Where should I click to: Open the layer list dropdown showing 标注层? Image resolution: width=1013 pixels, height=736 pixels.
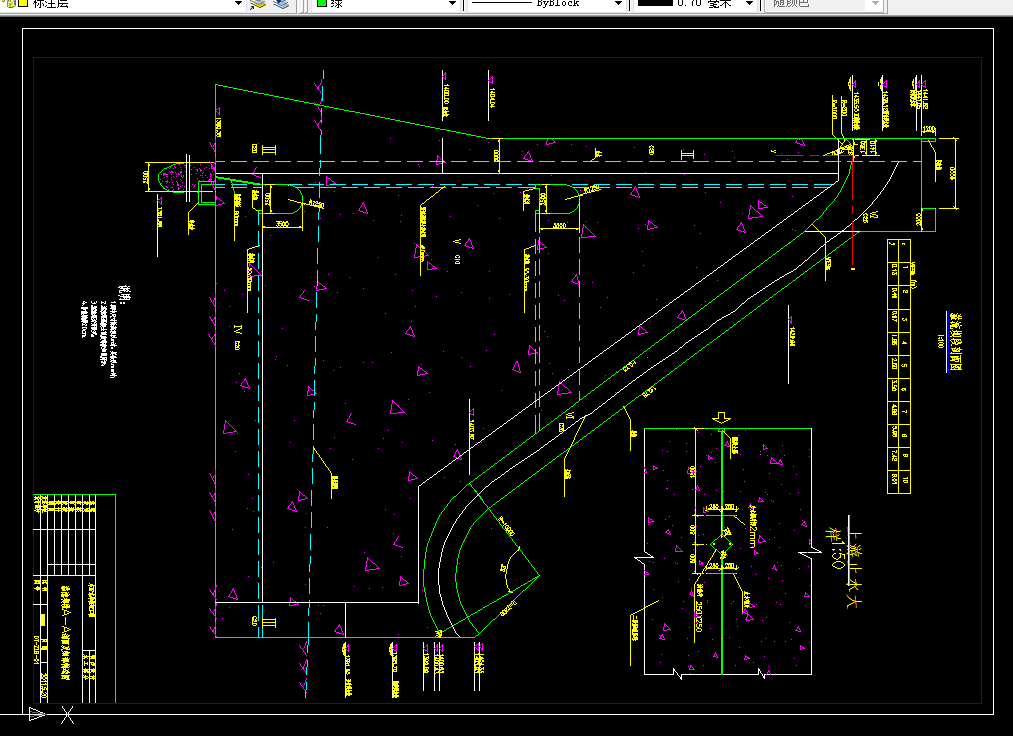(x=122, y=3)
